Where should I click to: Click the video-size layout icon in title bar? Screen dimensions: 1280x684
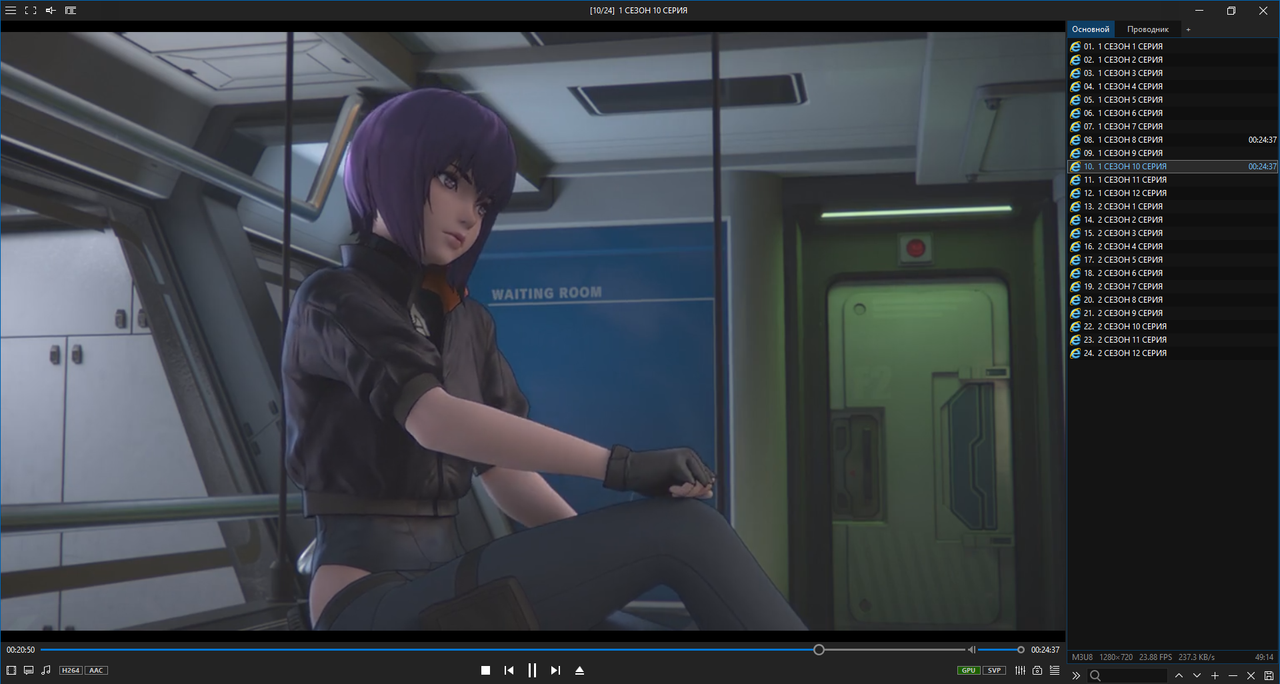click(70, 10)
